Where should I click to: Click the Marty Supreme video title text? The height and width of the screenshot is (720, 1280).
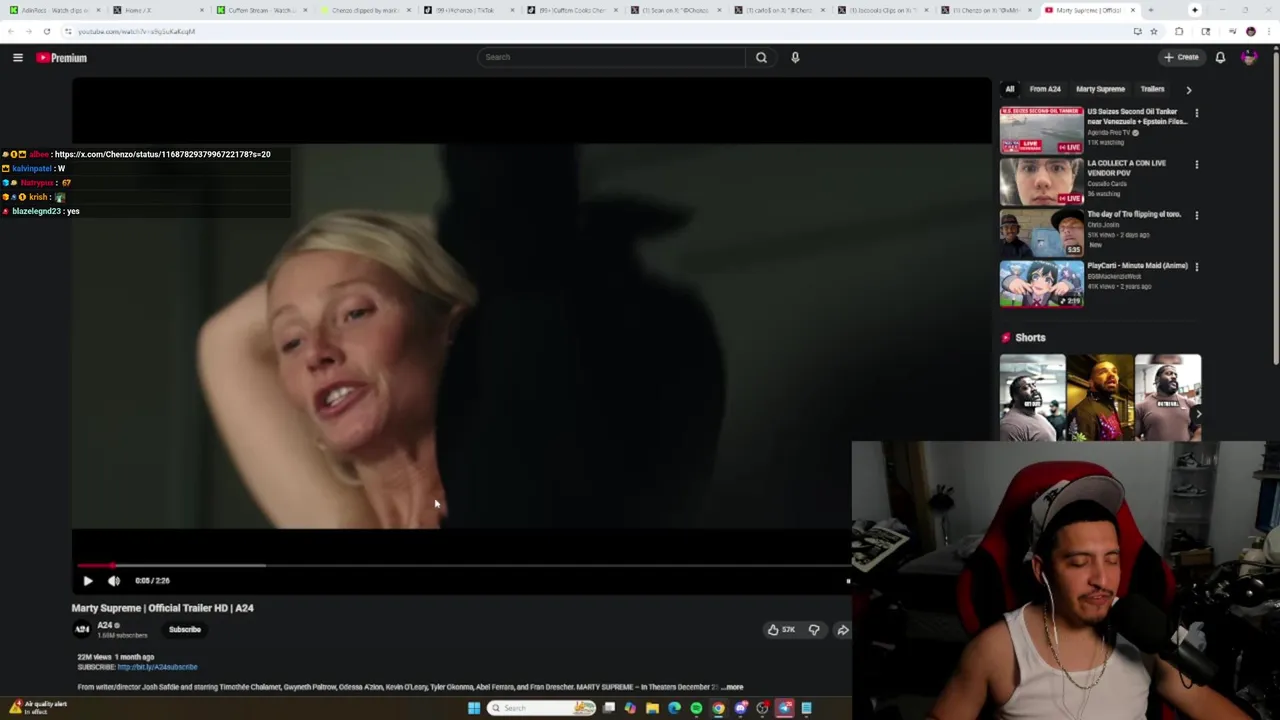coord(162,608)
